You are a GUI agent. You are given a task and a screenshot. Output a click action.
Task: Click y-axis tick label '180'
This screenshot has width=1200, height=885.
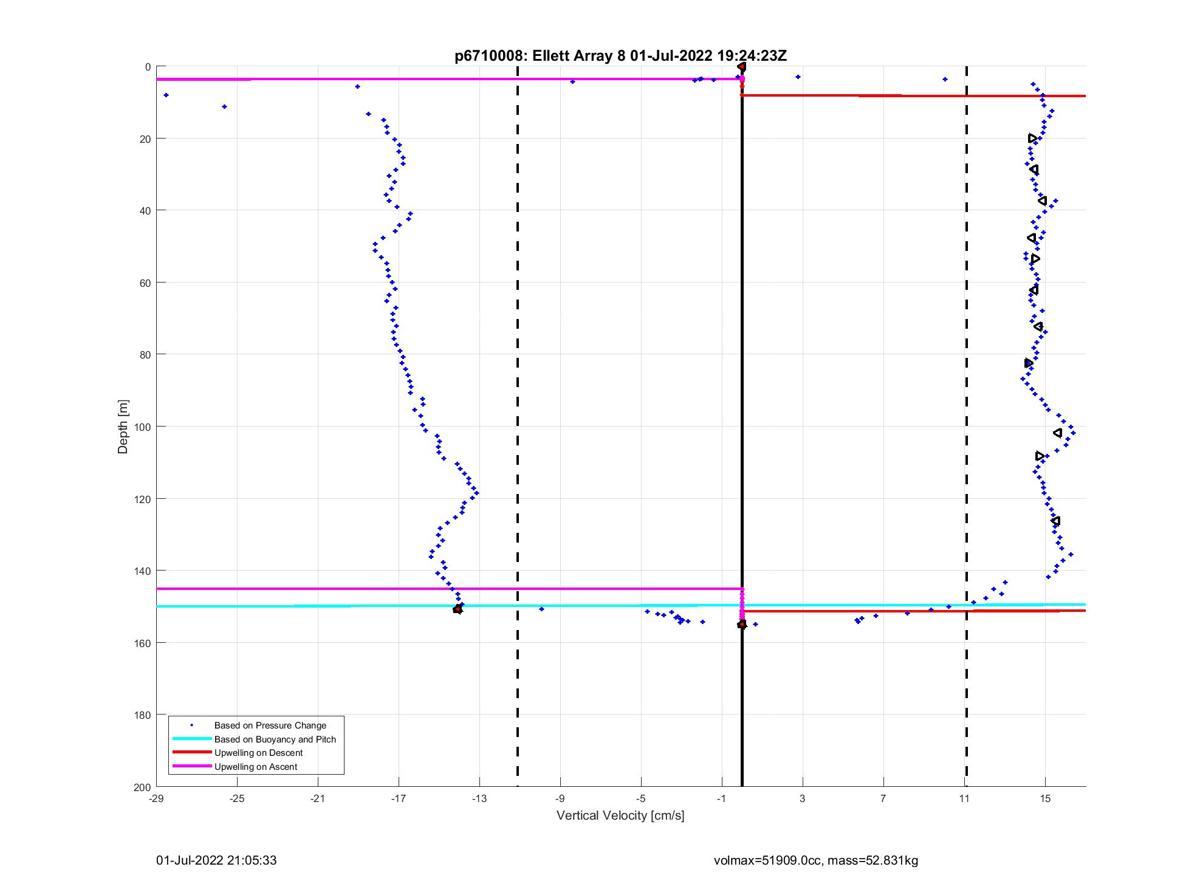142,715
